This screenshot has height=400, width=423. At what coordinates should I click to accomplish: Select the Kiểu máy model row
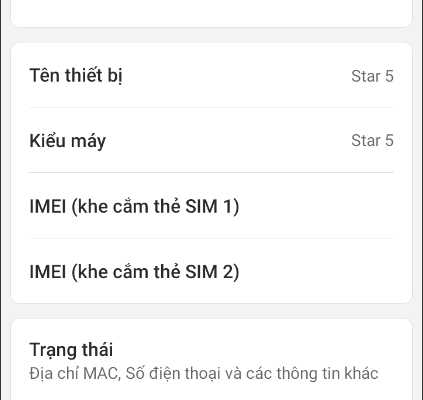211,140
